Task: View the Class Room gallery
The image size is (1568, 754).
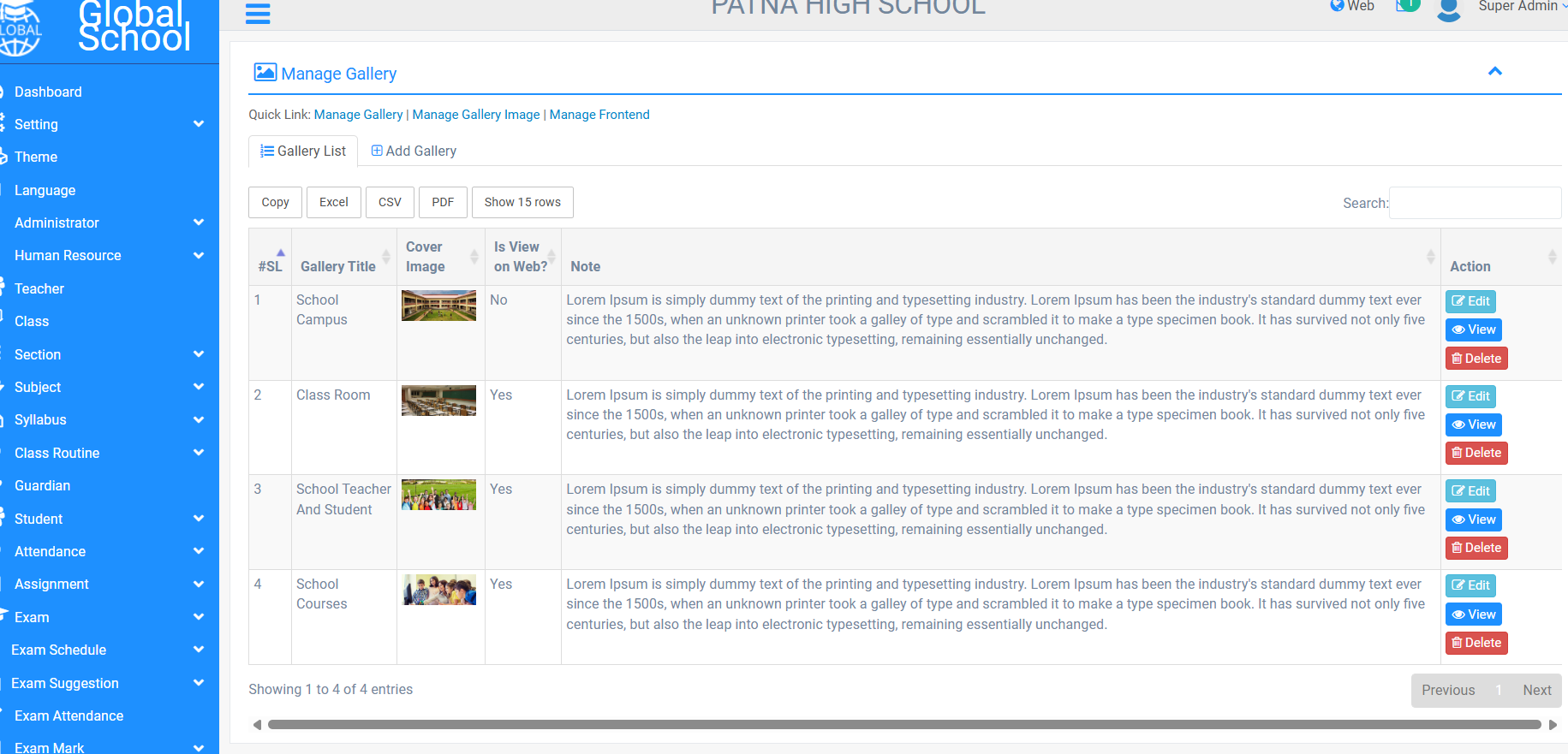Action: click(1474, 424)
